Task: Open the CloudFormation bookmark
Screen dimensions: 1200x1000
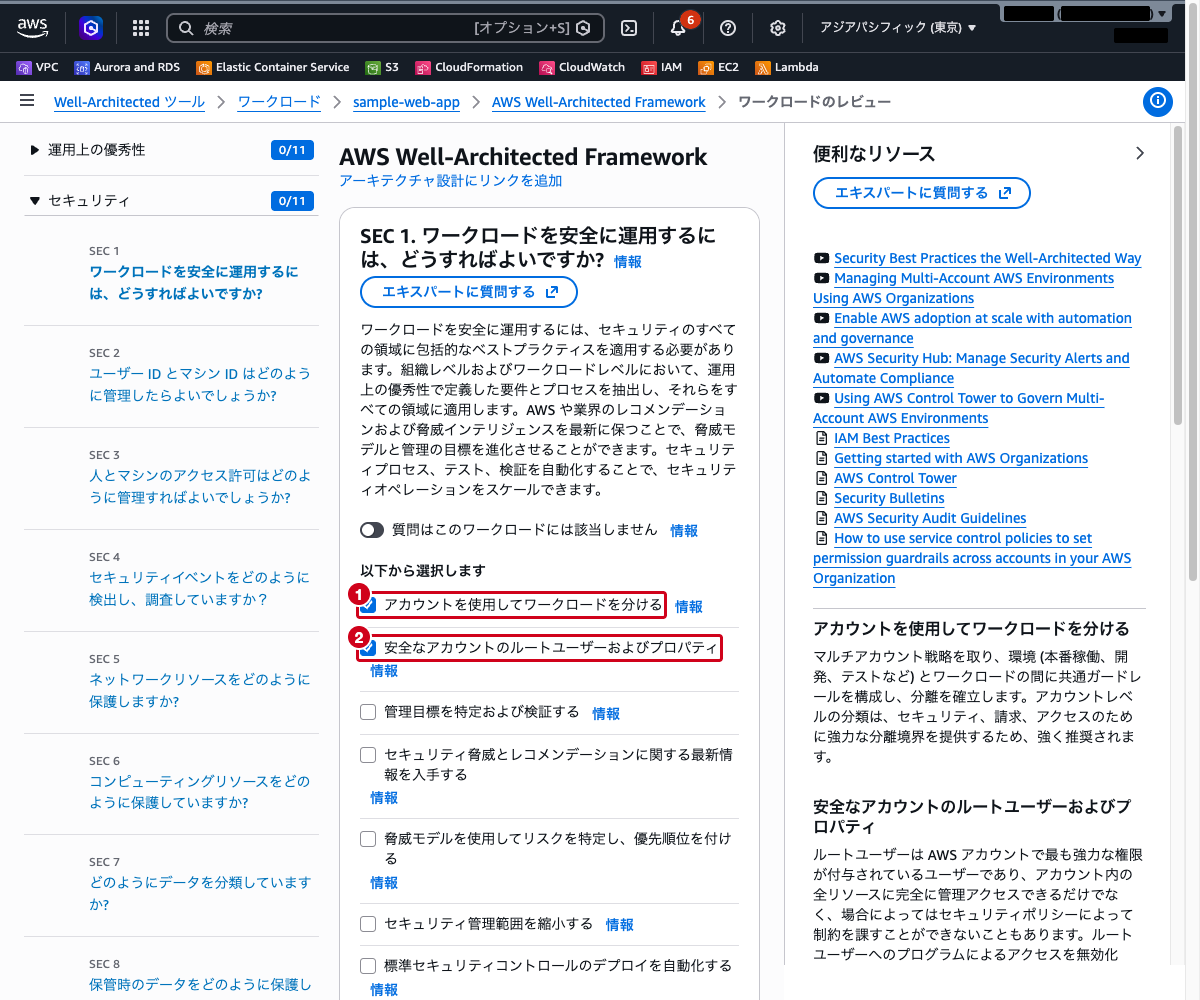Action: click(x=469, y=68)
